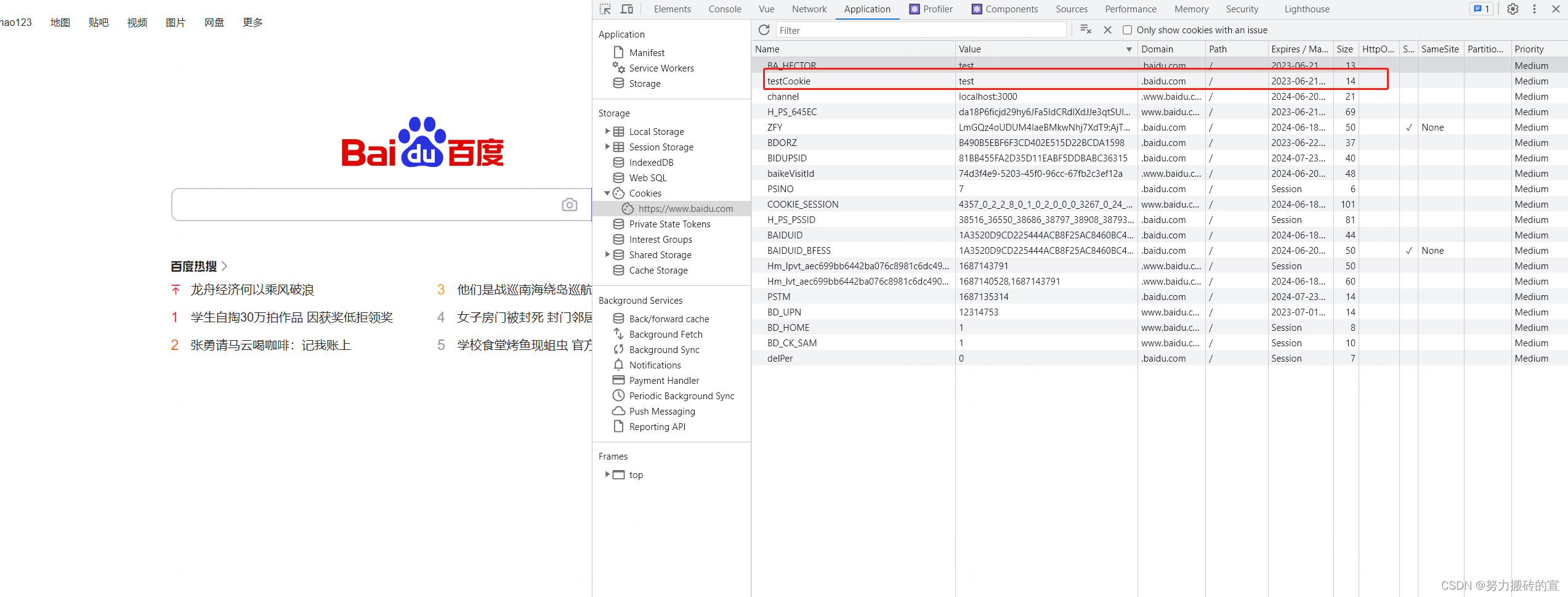Switch to the Network tab

click(809, 9)
